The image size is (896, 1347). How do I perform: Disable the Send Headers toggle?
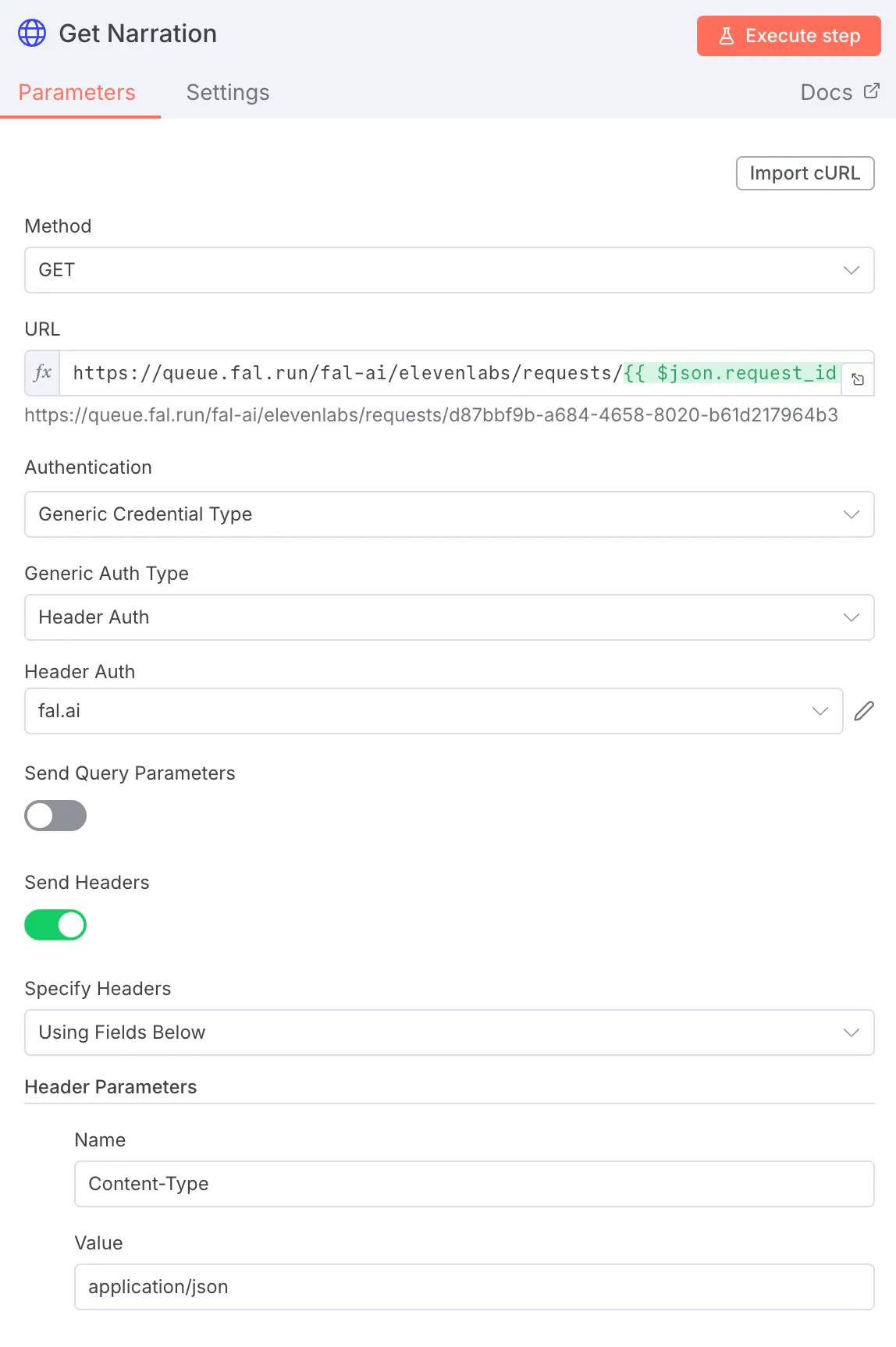[55, 925]
